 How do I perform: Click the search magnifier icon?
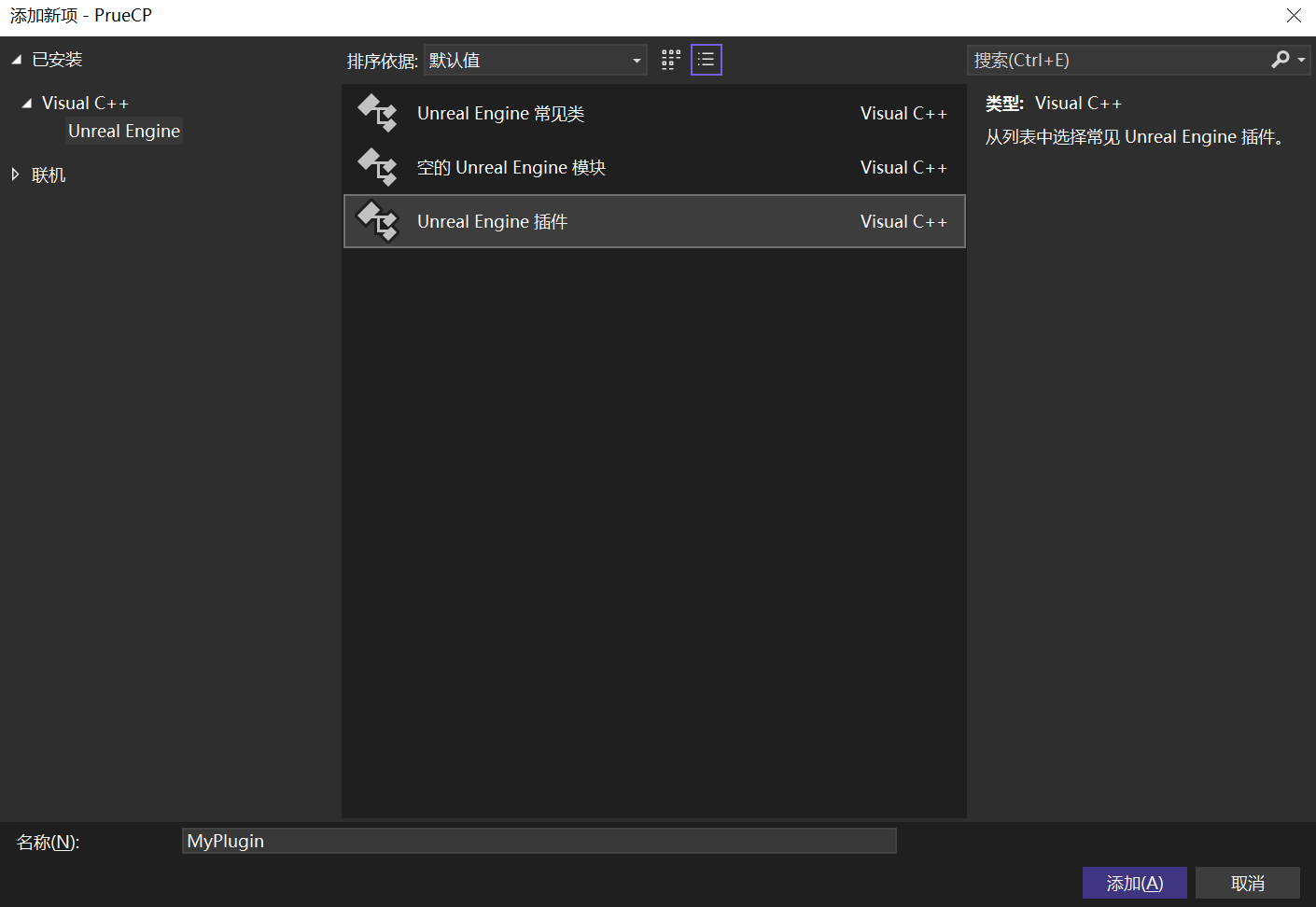1281,60
